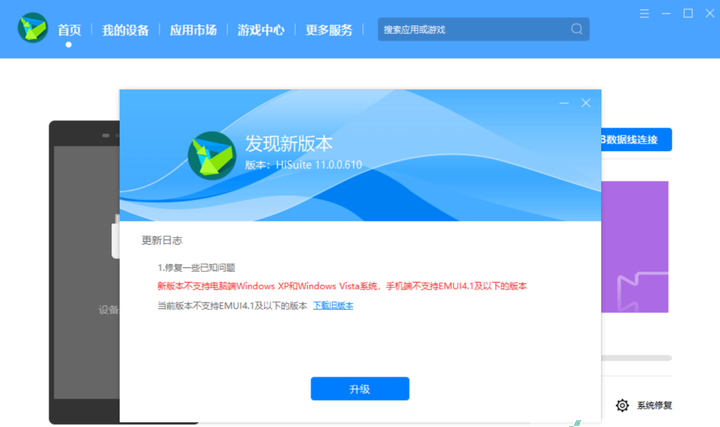Viewport: 720px width, 427px height.
Task: Open the 更多服务 menu
Action: 329,30
